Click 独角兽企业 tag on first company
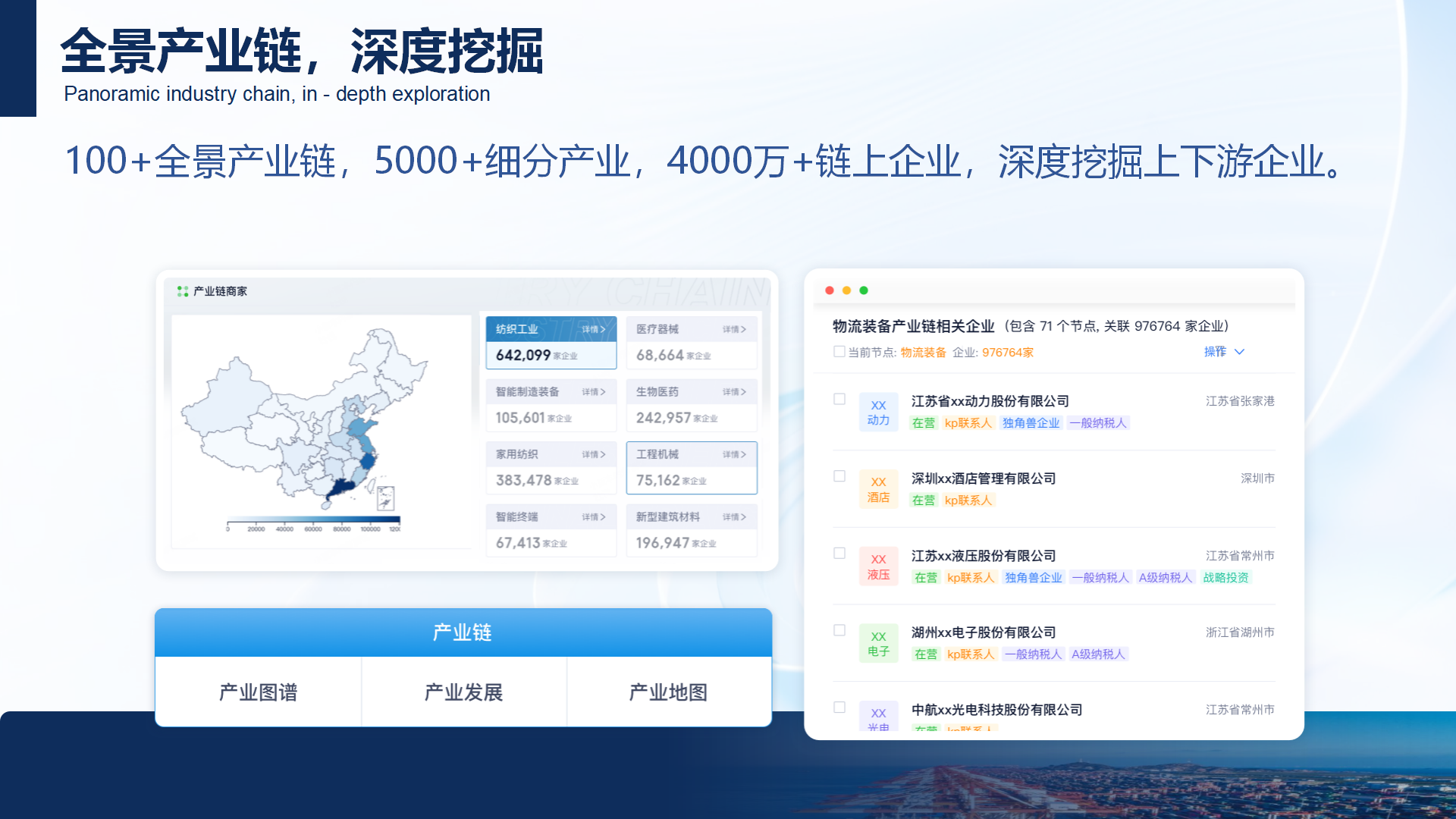This screenshot has height=819, width=1456. (1031, 423)
